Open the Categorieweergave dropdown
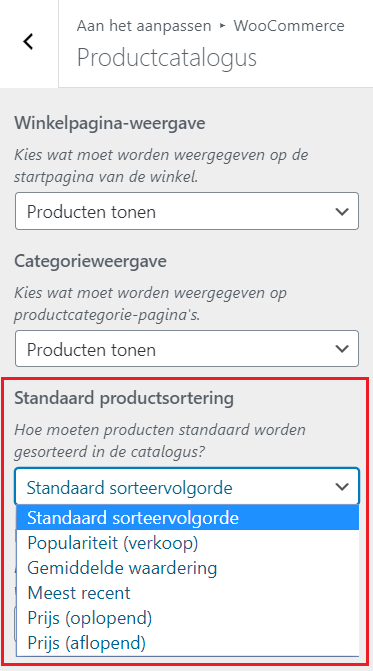This screenshot has width=373, height=671. tap(187, 349)
